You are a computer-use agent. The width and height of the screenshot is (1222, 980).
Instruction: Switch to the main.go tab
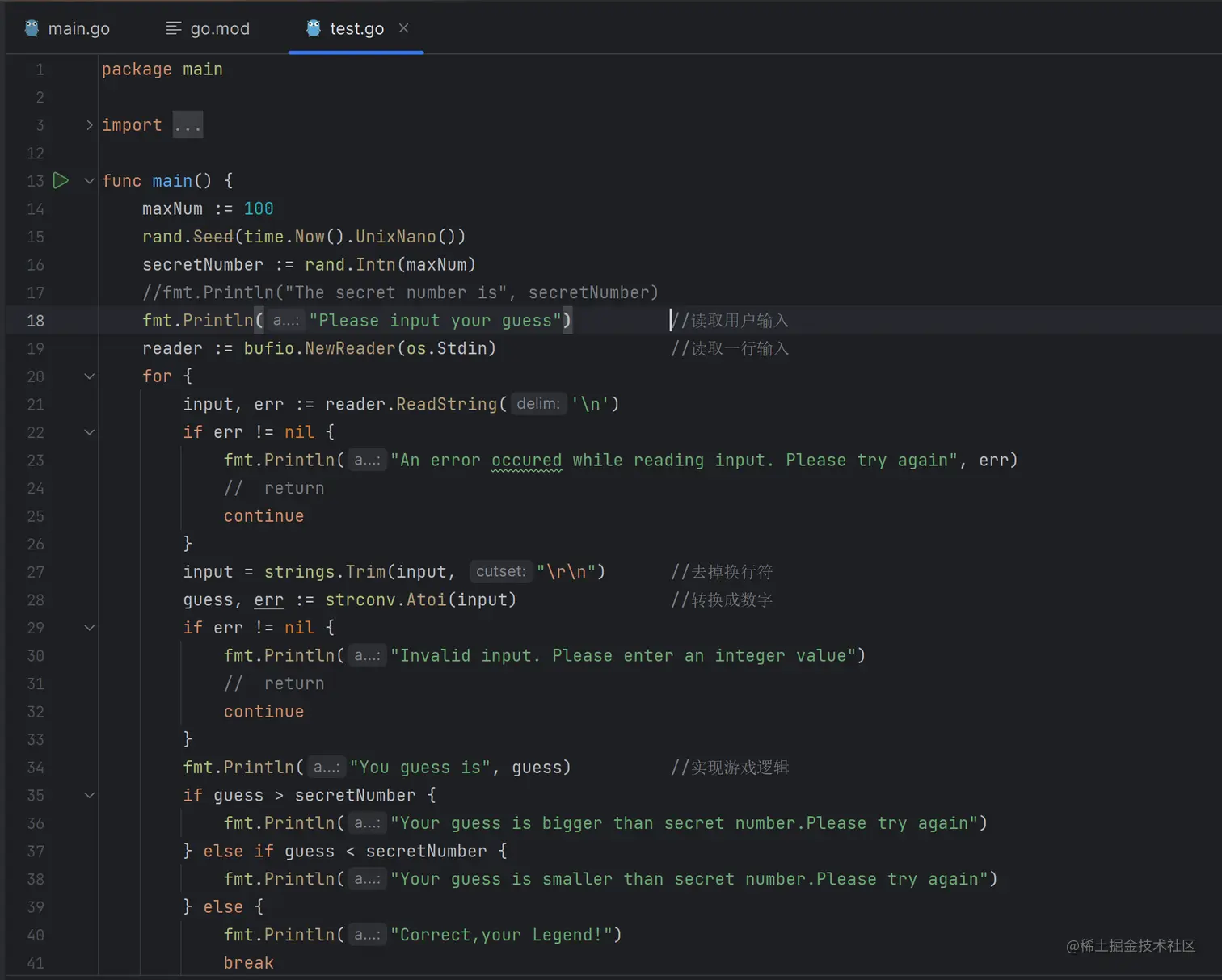click(67, 28)
